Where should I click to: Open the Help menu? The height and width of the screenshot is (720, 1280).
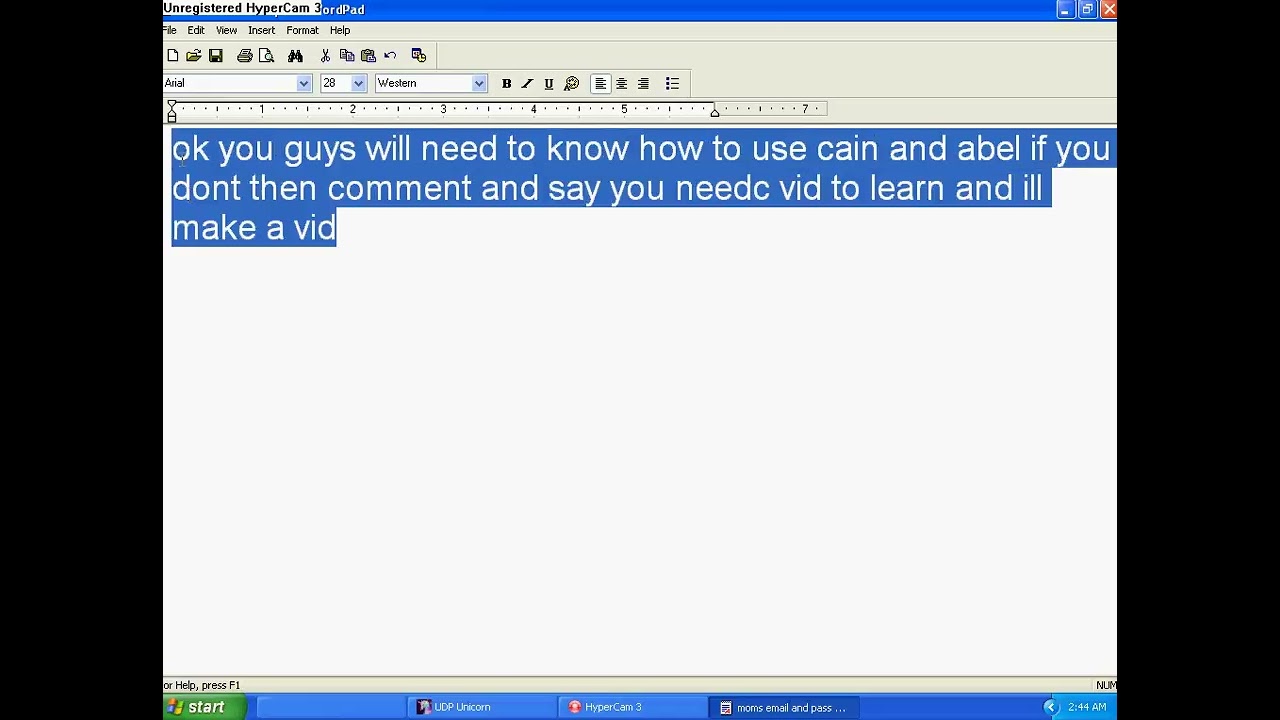pyautogui.click(x=340, y=30)
